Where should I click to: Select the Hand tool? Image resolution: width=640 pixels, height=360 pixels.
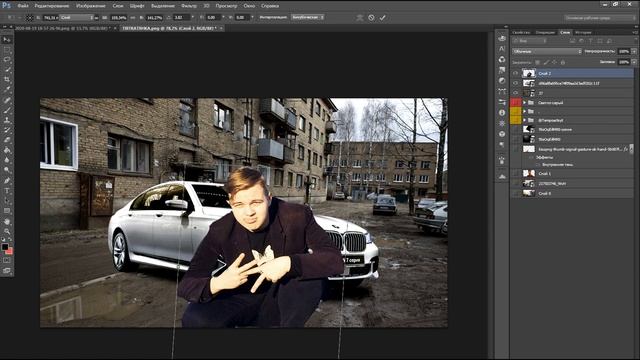pos(7,222)
